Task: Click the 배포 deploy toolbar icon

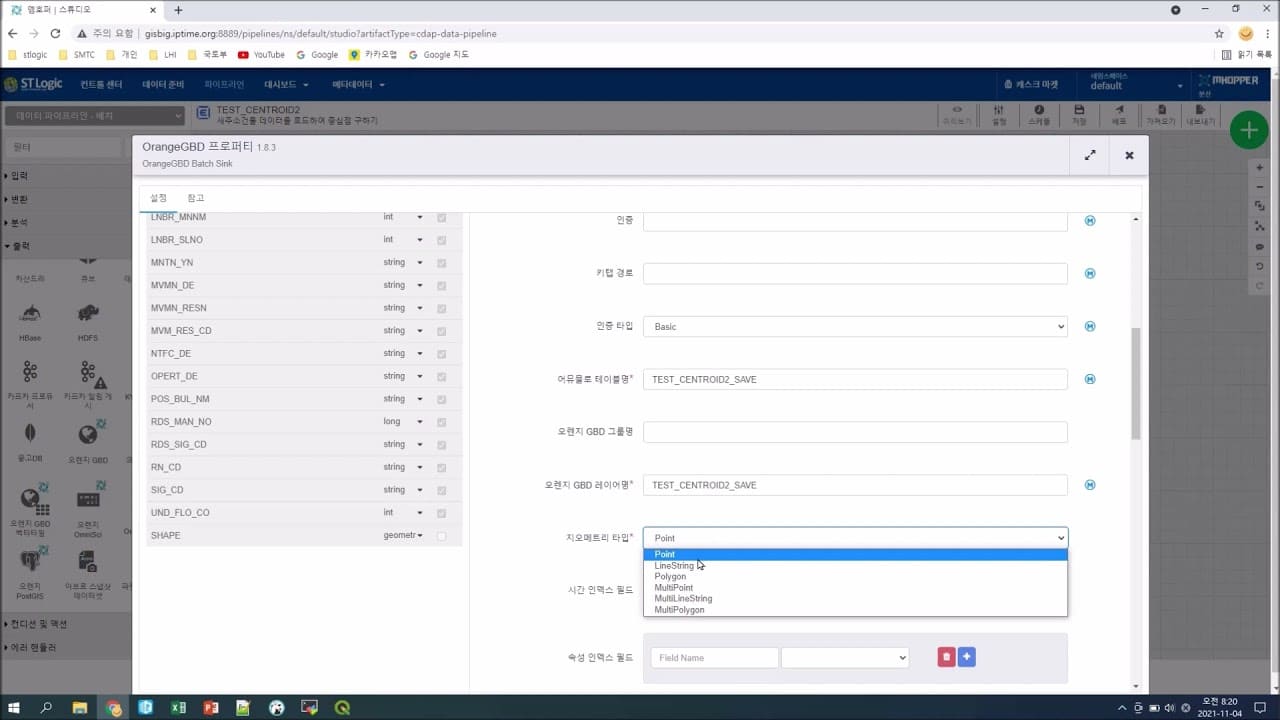Action: (1119, 115)
